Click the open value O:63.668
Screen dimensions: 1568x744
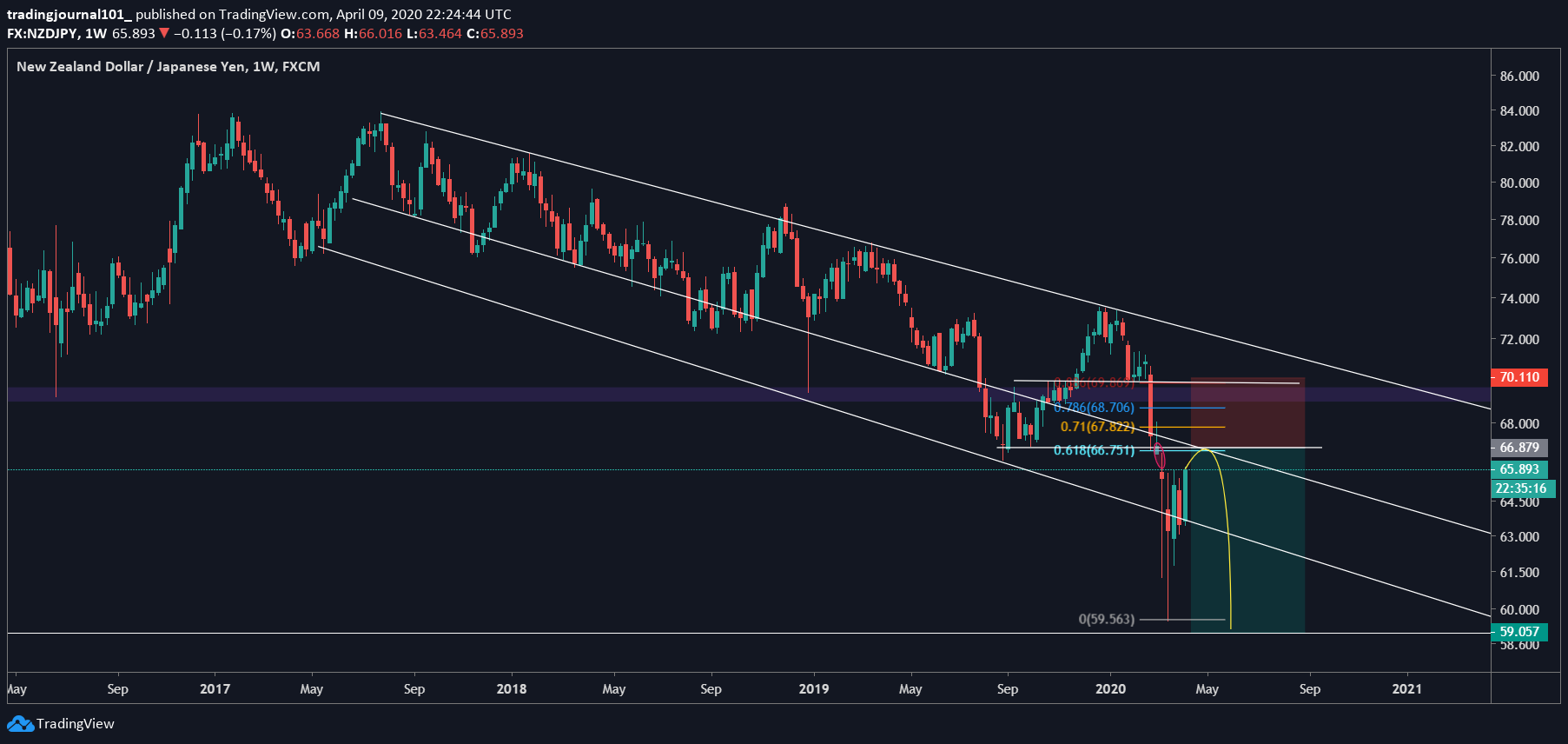(x=310, y=33)
